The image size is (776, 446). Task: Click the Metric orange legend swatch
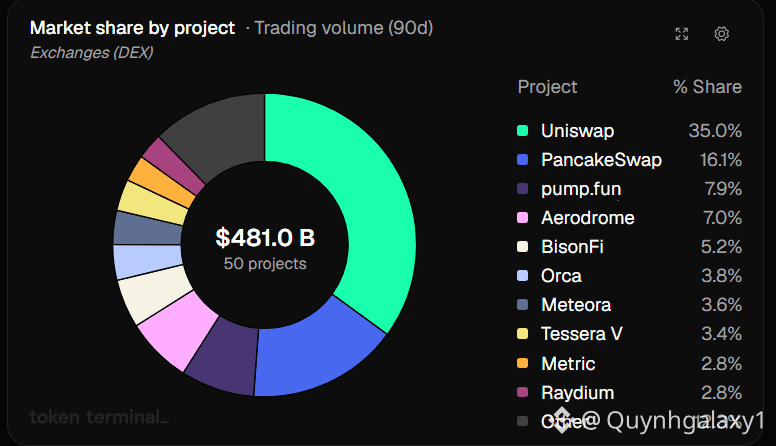click(x=522, y=363)
